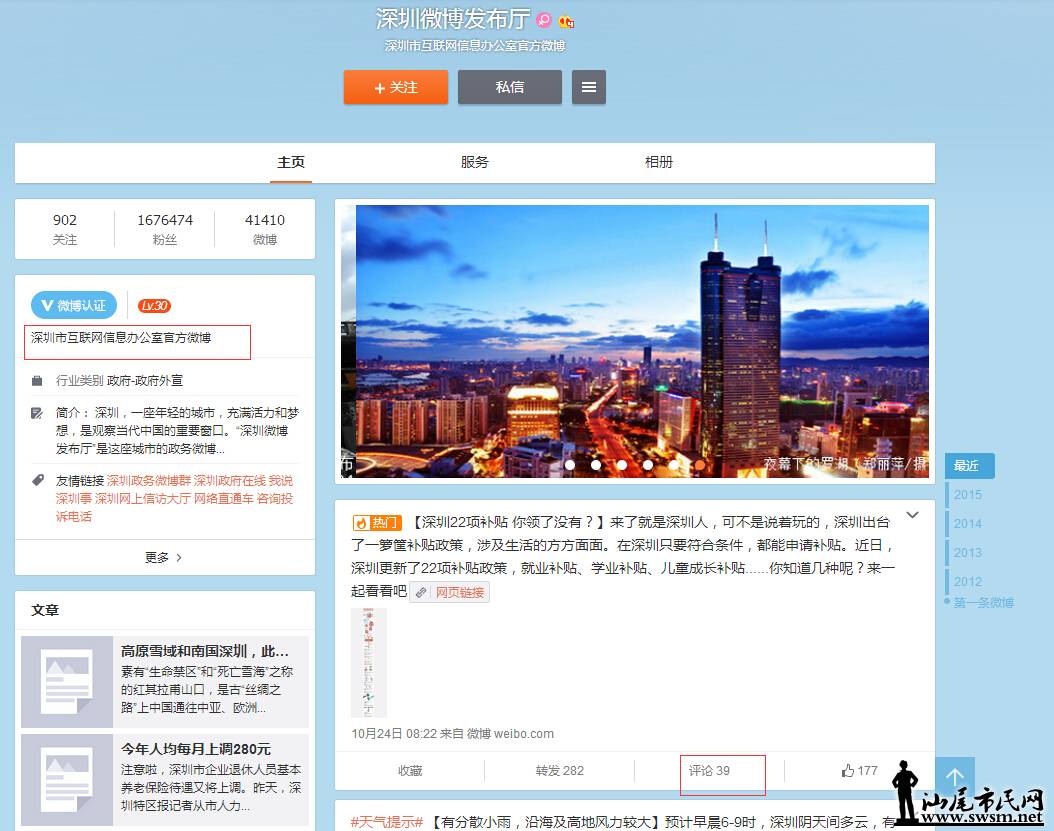Click the pink badge icon beside 深圳微博发布厅
Image resolution: width=1054 pixels, height=831 pixels.
pyautogui.click(x=544, y=20)
